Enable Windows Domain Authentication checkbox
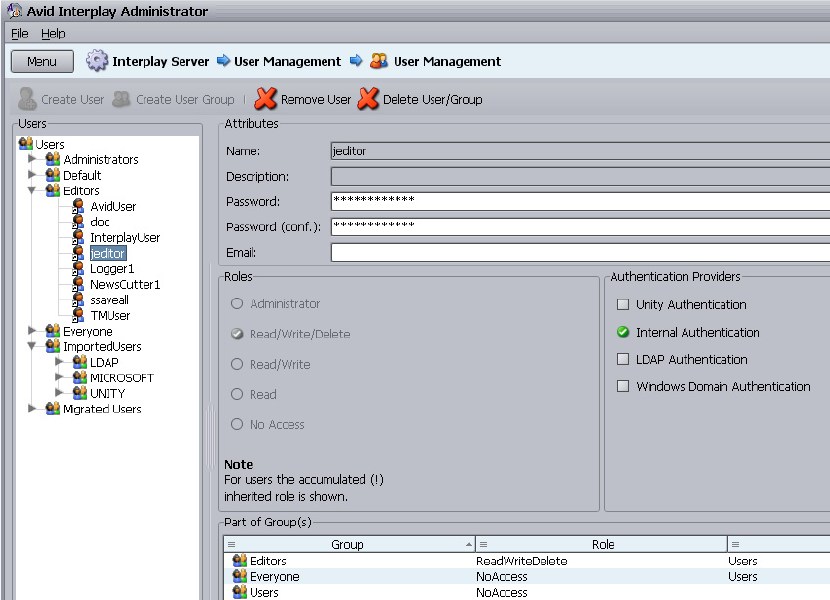The height and width of the screenshot is (600, 830). click(623, 386)
